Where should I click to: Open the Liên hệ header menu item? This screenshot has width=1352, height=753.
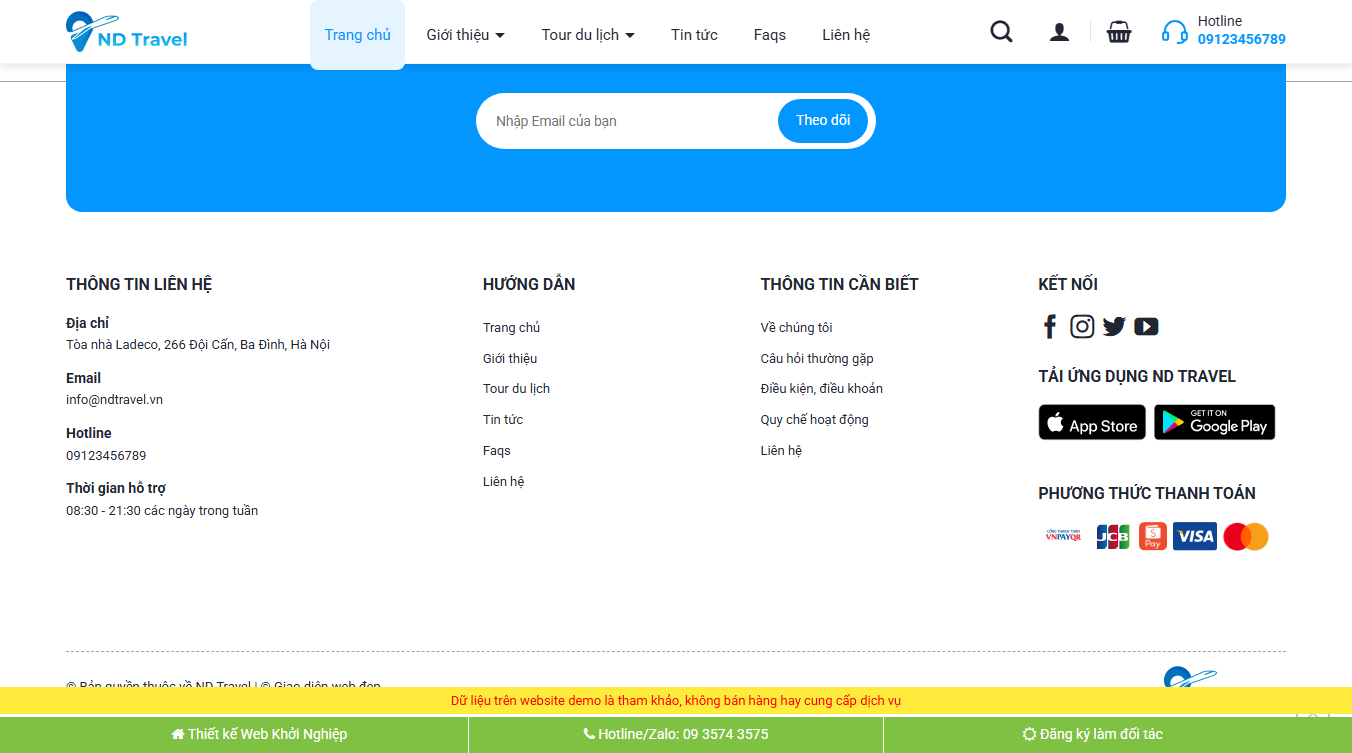[846, 35]
